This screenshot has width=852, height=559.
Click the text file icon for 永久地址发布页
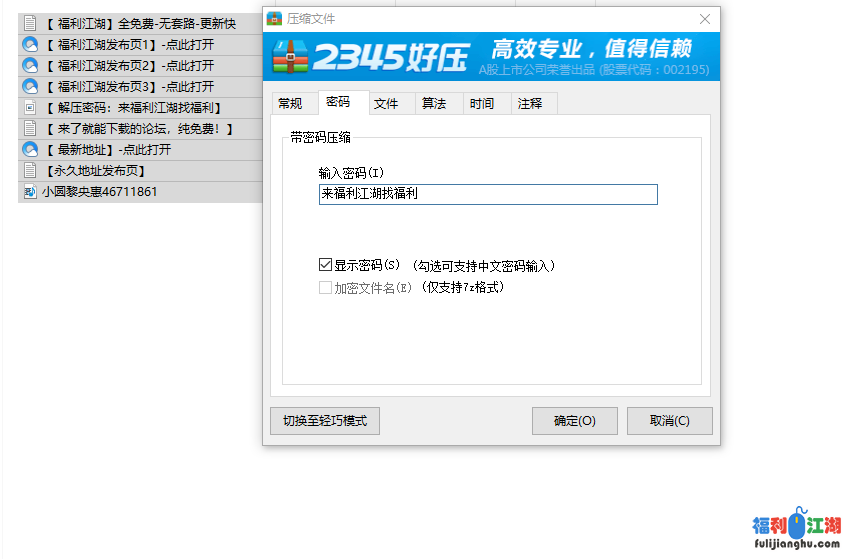tap(30, 170)
